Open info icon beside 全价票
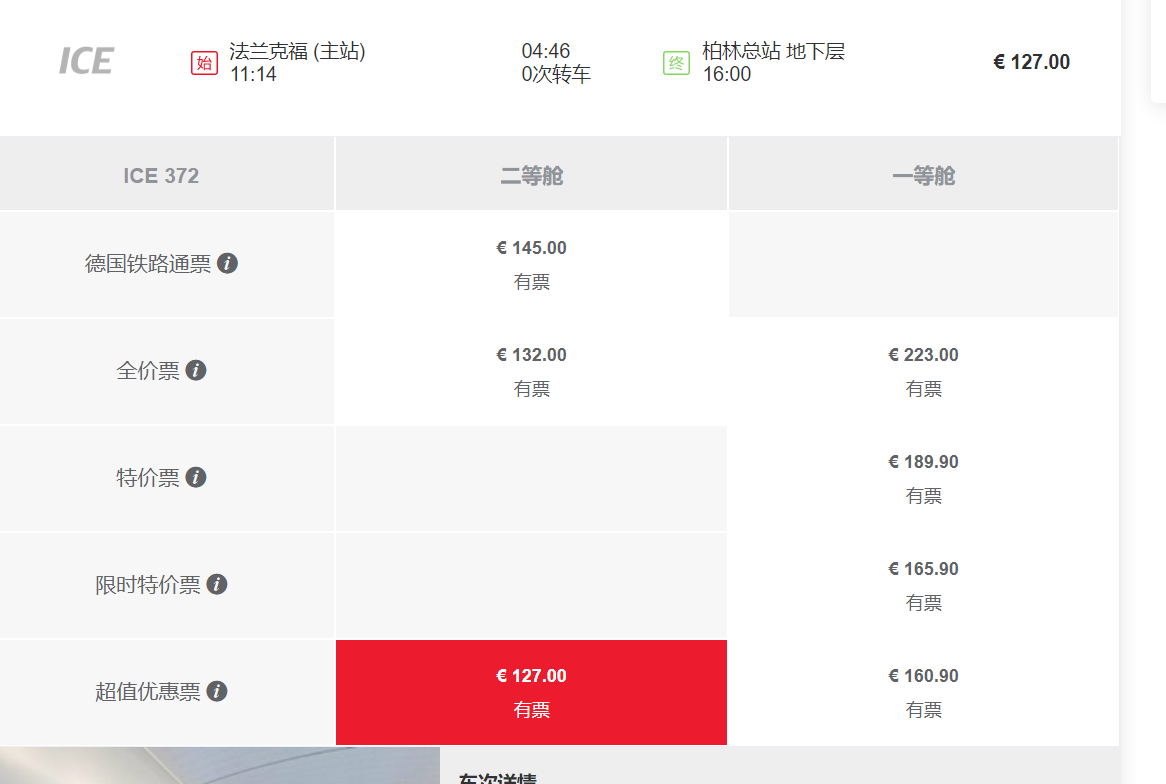This screenshot has height=784, width=1166. 196,370
